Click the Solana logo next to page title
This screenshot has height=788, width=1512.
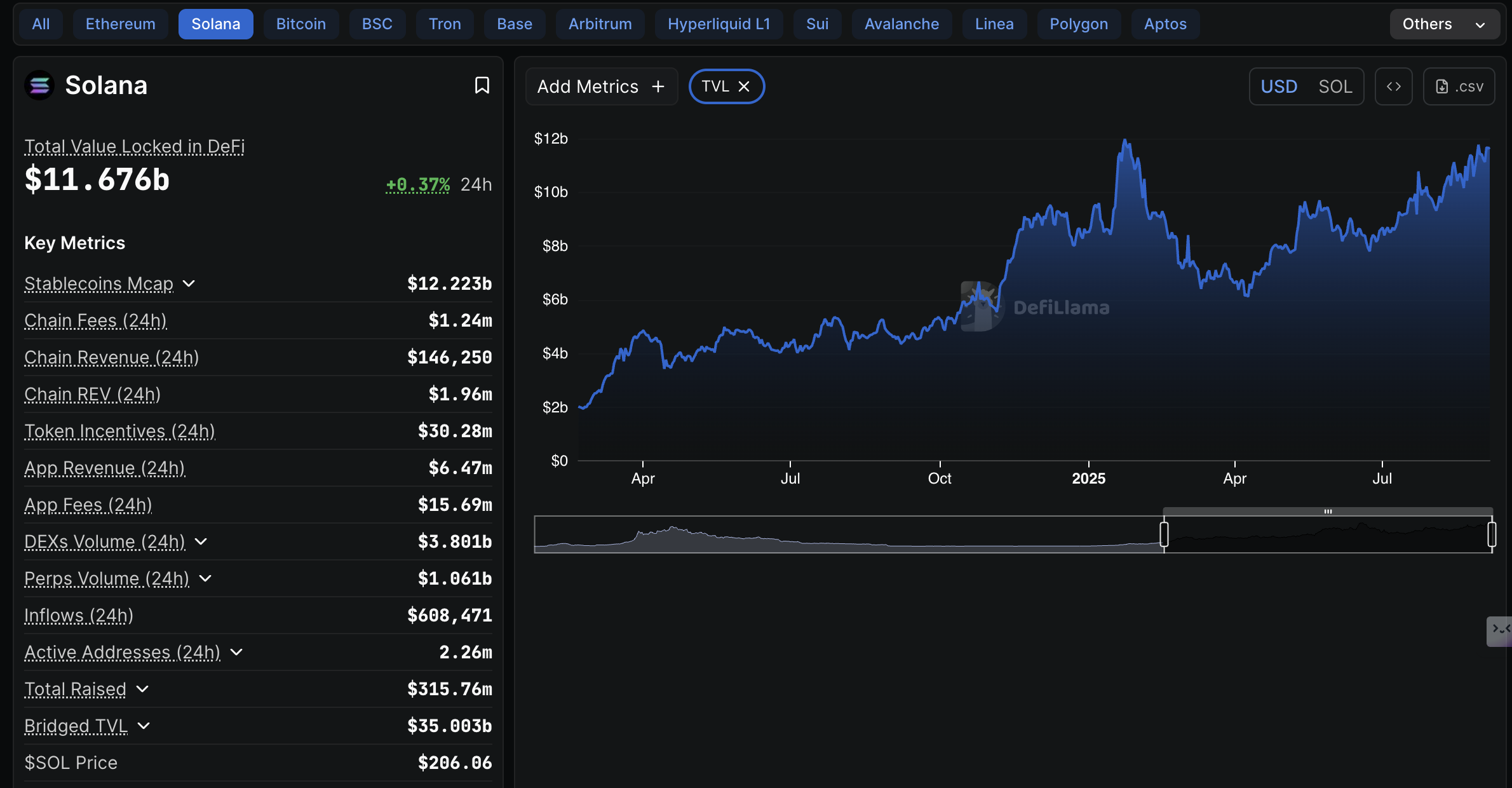click(x=39, y=85)
